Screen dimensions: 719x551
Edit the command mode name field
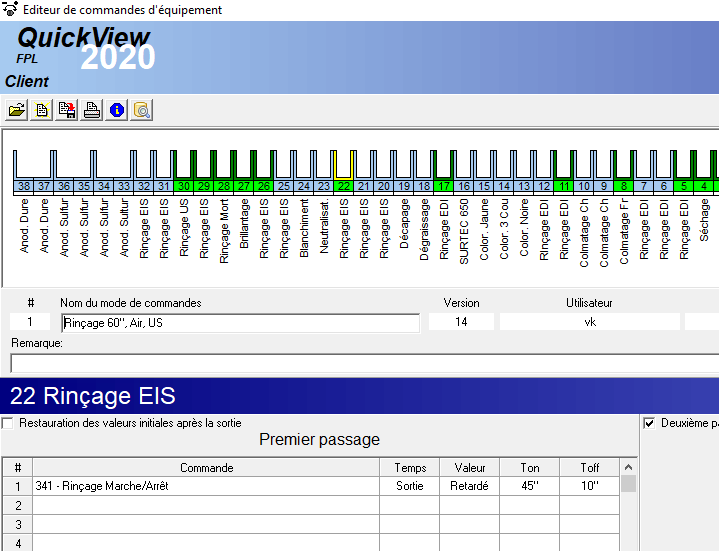point(240,323)
